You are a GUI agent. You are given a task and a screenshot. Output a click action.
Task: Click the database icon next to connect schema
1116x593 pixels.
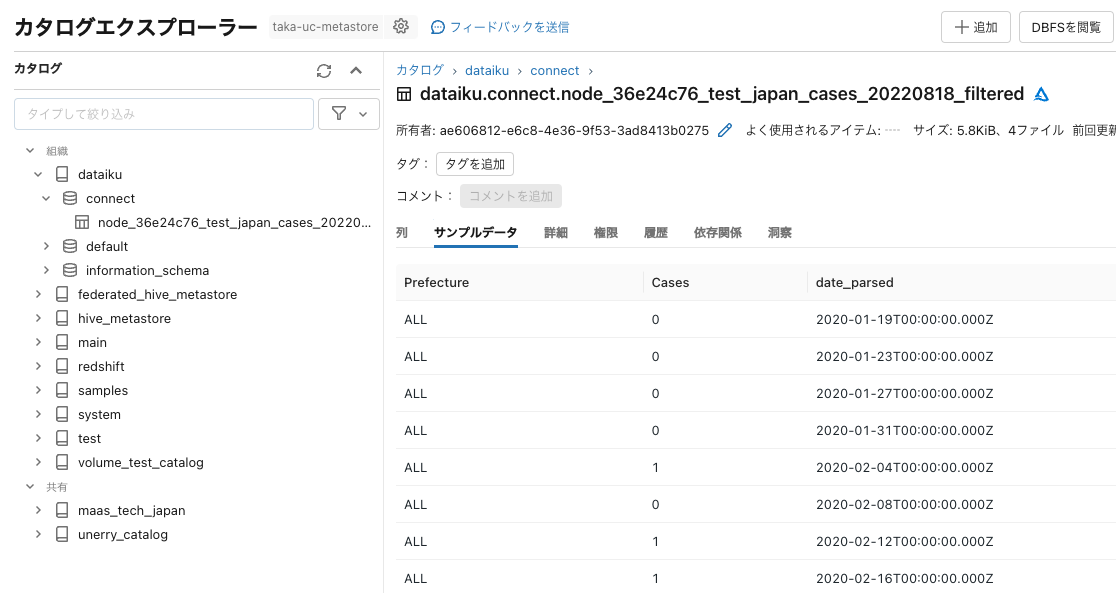coord(68,198)
